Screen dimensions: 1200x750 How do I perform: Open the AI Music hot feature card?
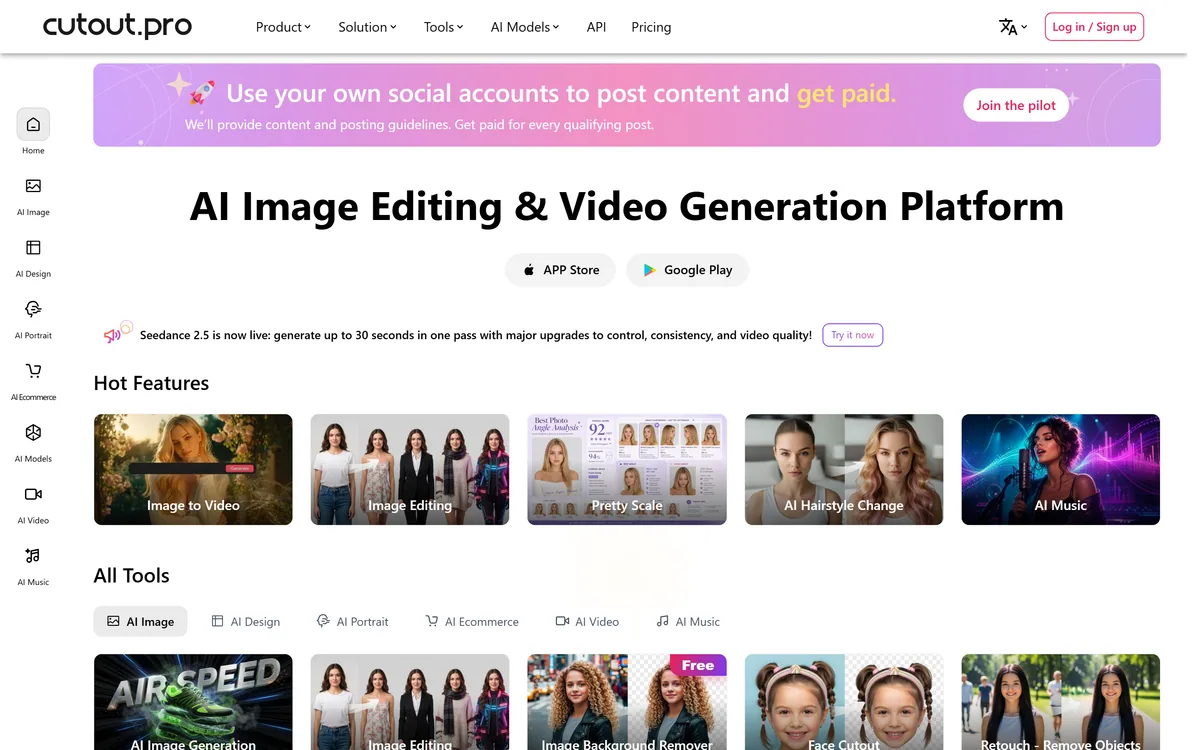pyautogui.click(x=1061, y=469)
